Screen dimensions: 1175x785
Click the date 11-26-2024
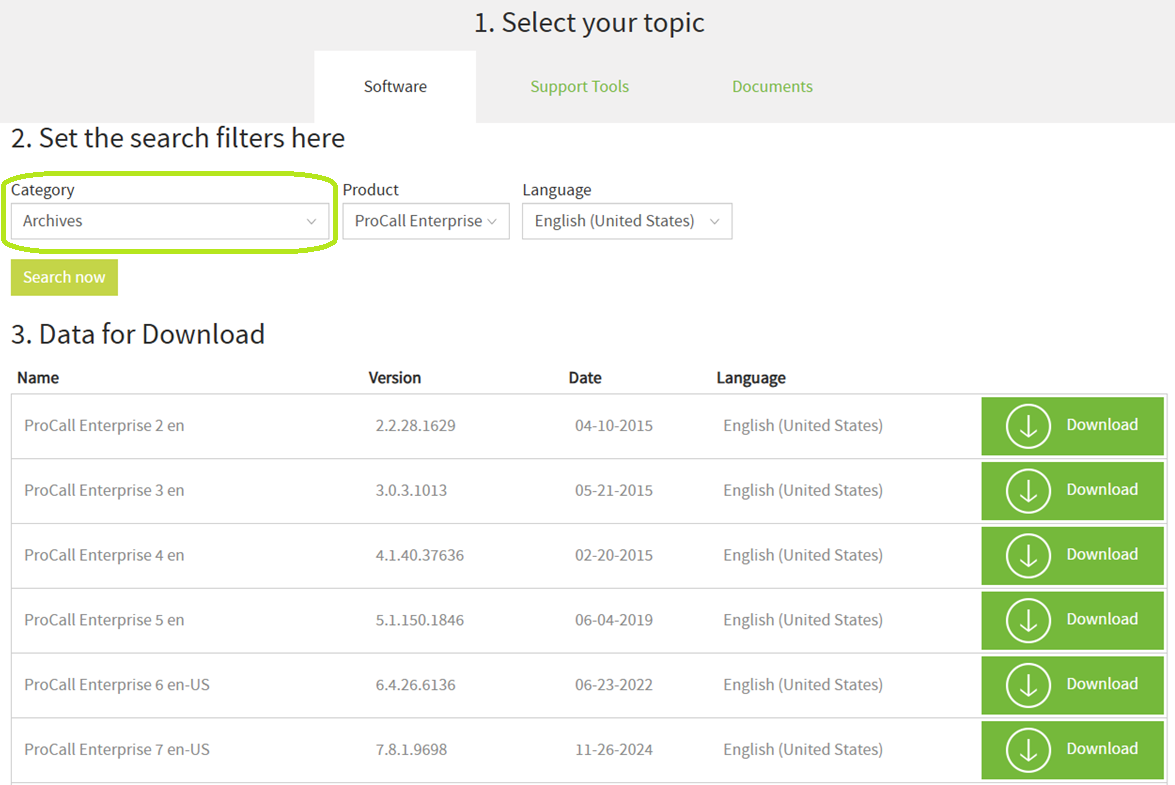[x=614, y=750]
